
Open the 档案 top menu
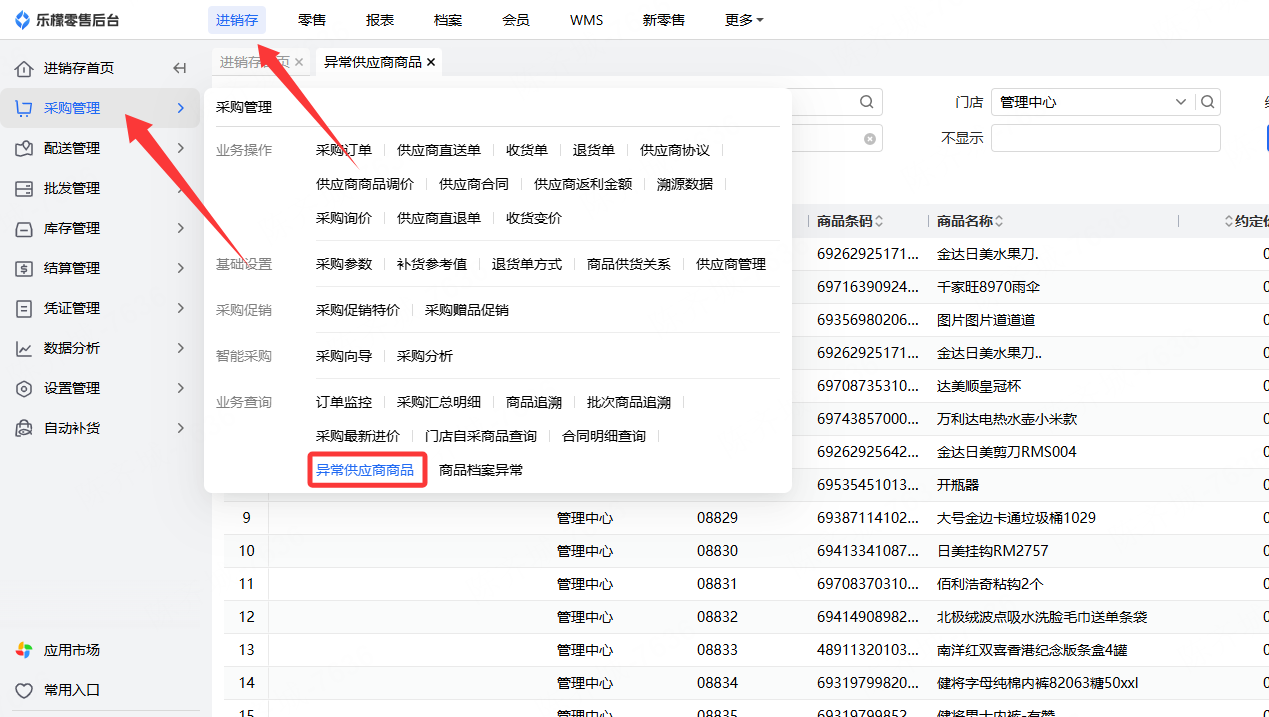click(x=448, y=20)
